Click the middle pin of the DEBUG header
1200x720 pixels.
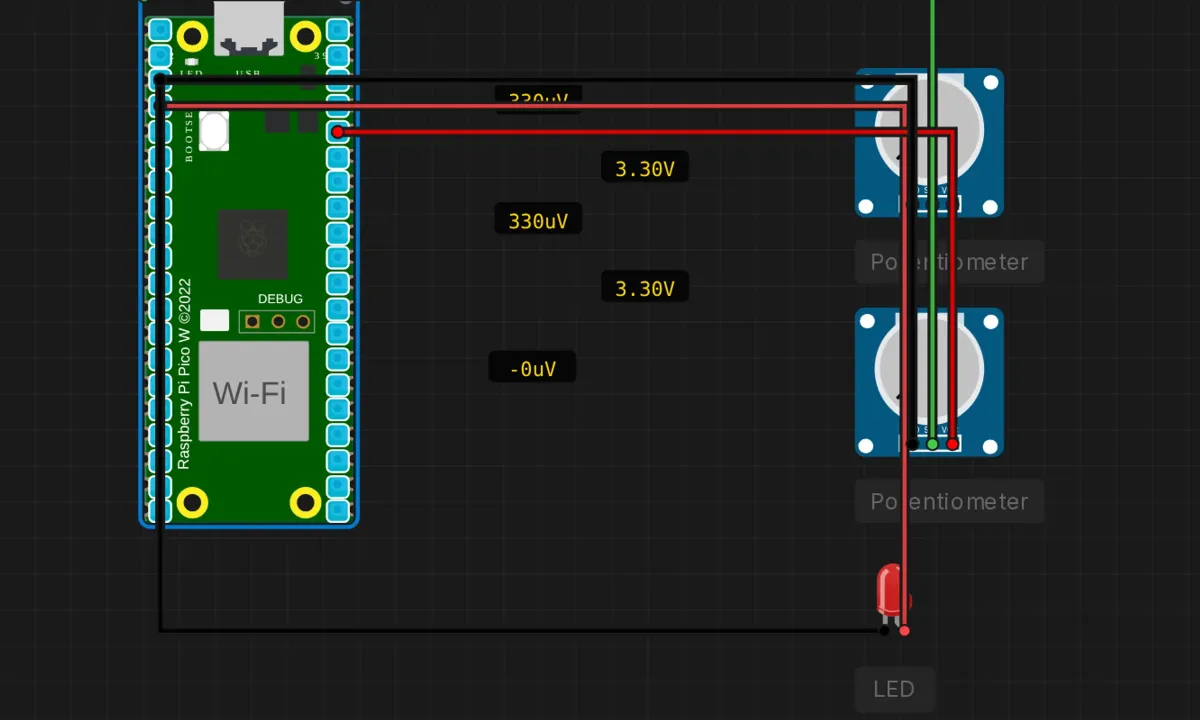[278, 321]
